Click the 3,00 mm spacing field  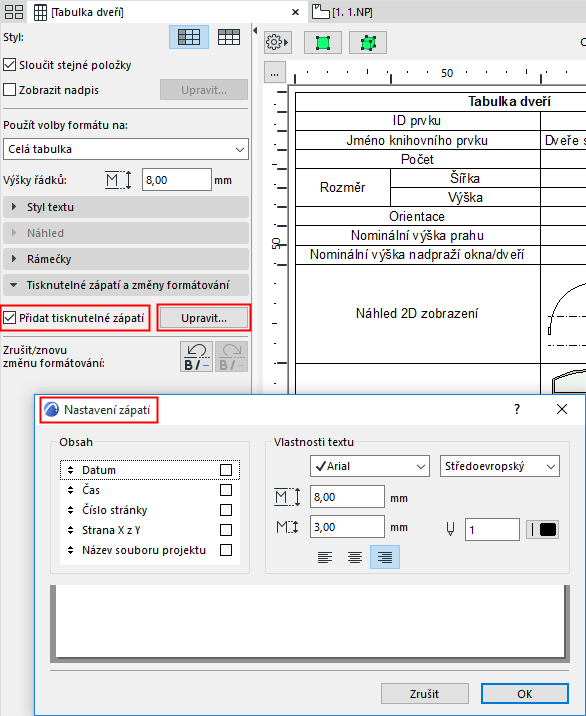(x=347, y=527)
